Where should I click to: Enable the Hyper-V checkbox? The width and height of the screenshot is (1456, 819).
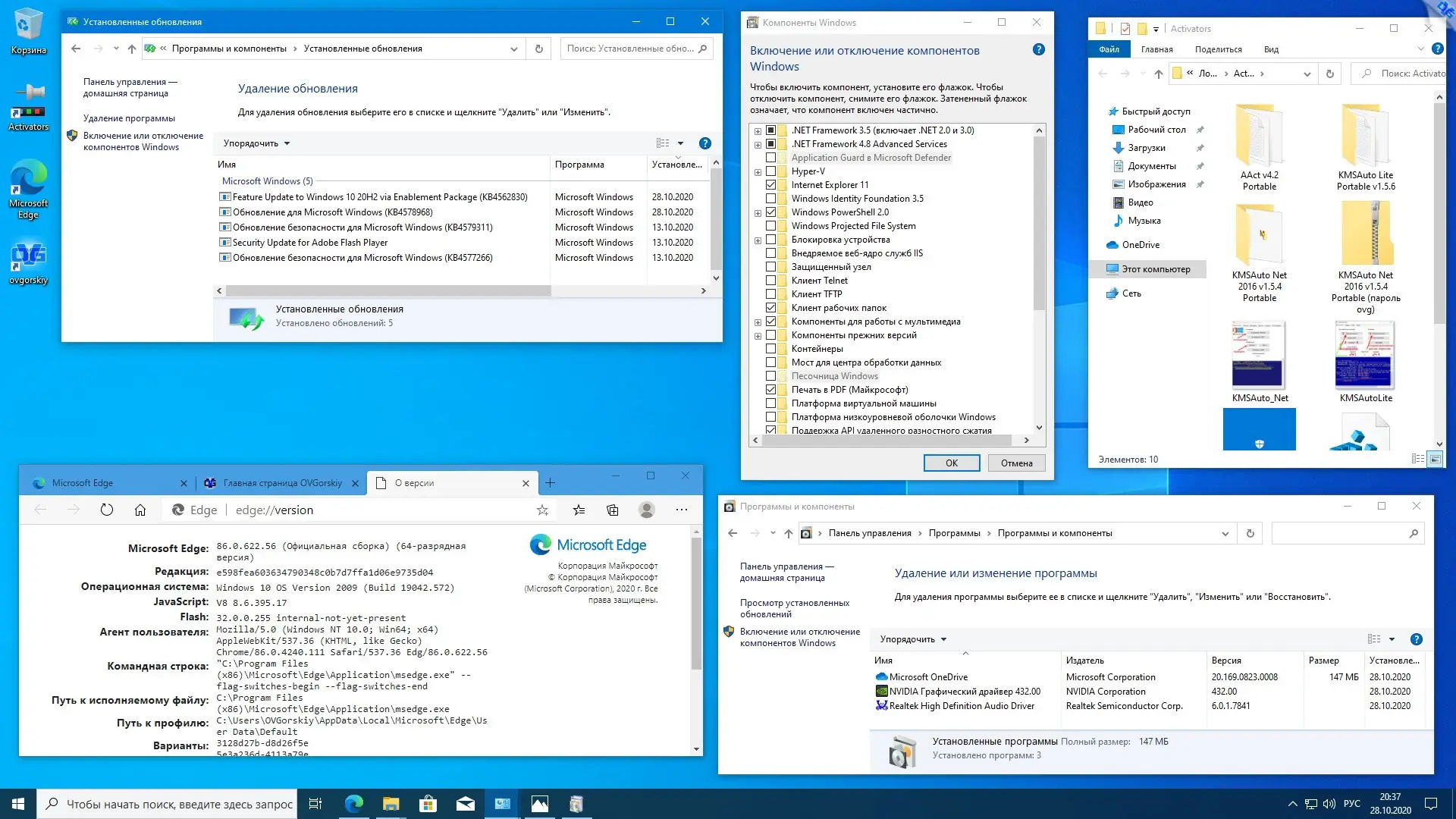[x=770, y=171]
